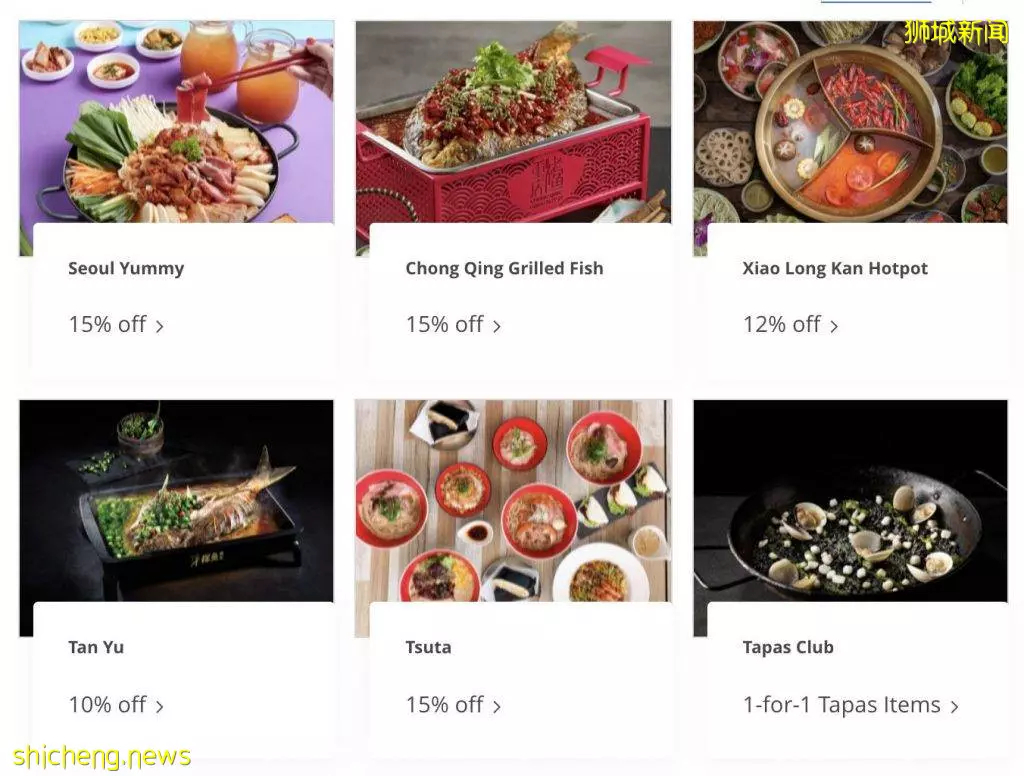Select the Seoul Yummy restaurant title
The image size is (1024, 776).
coord(126,268)
